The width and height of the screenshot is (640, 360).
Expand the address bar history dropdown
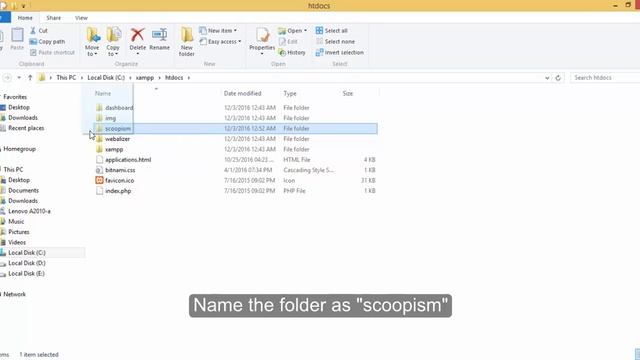point(547,78)
